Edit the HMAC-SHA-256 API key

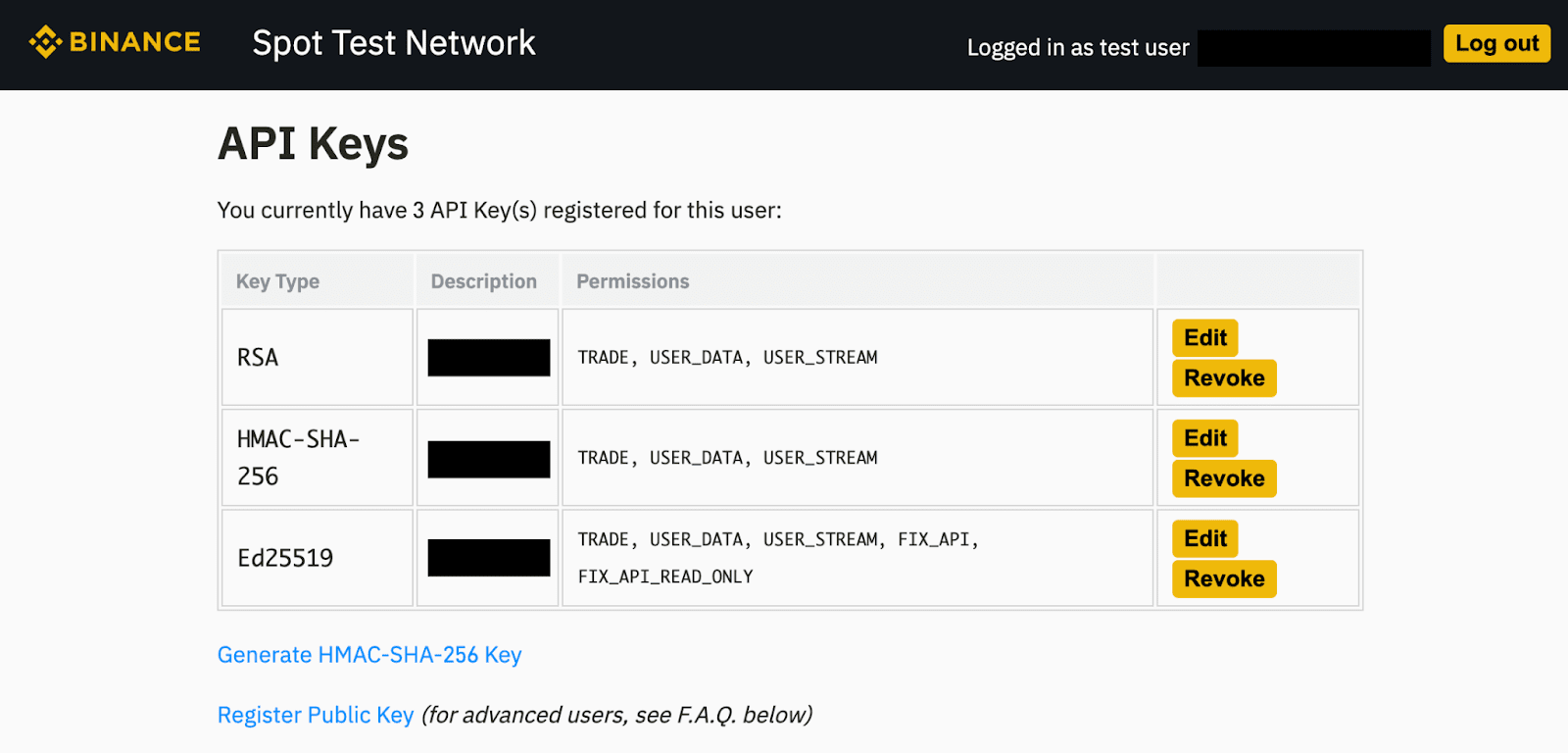click(1204, 438)
